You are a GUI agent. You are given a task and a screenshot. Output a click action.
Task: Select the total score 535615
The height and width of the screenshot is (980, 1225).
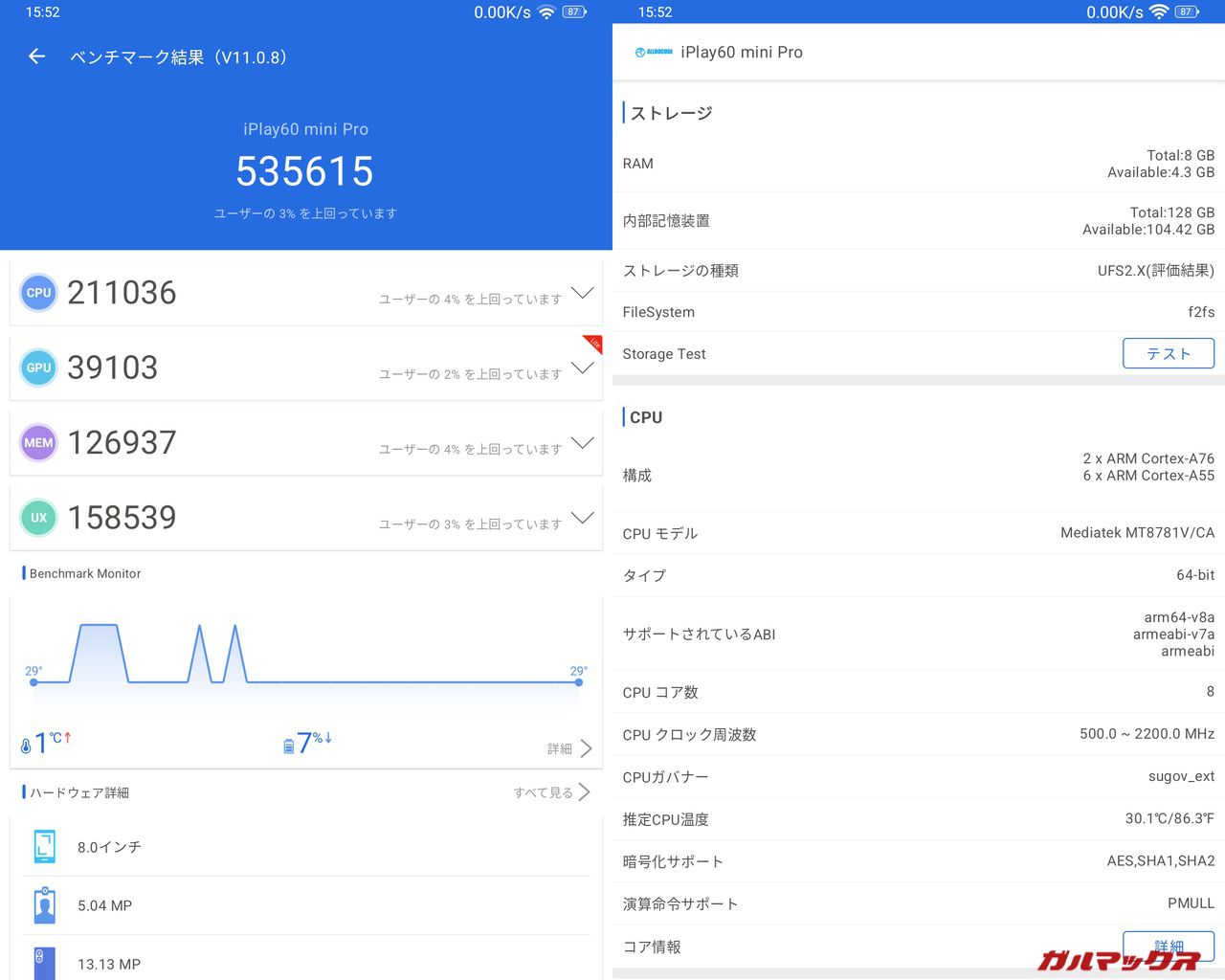[305, 172]
